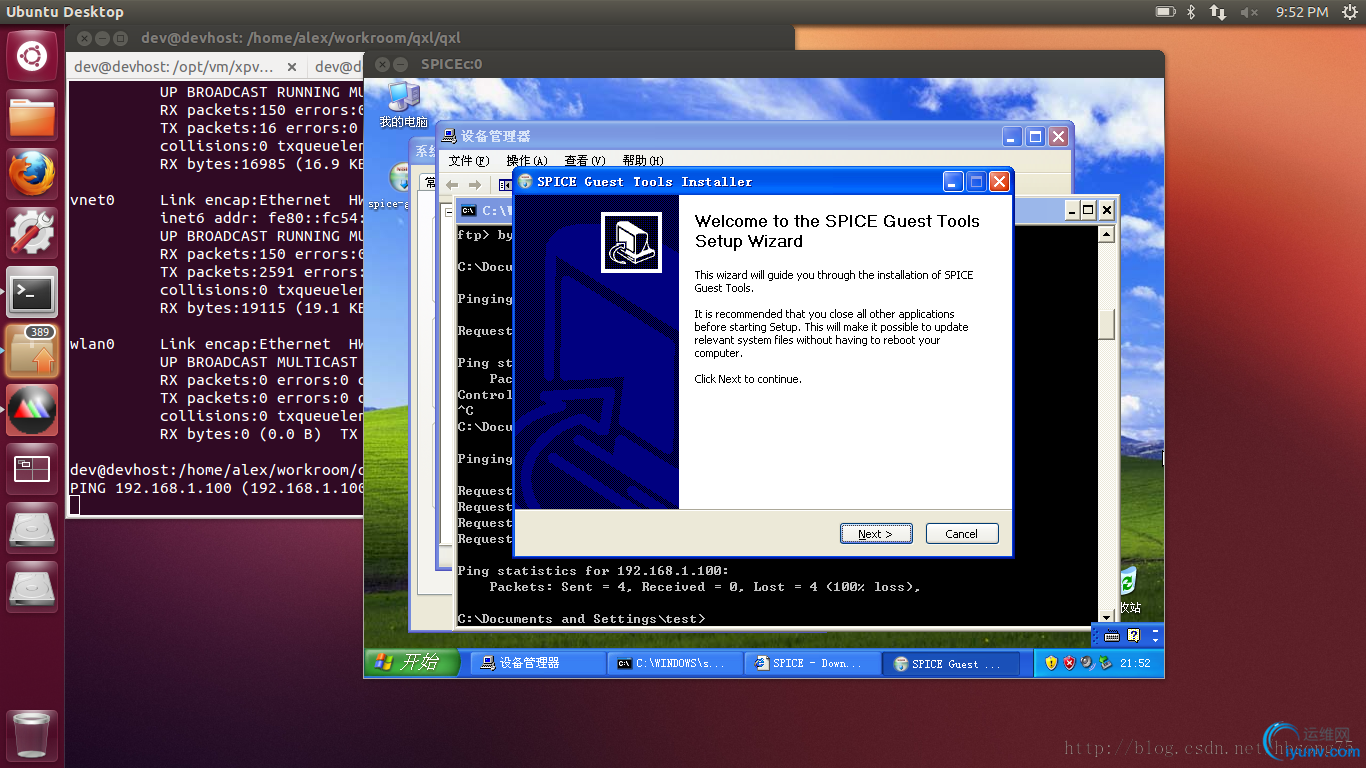The image size is (1366, 768).
Task: Close the Ubuntu terminal window
Action: tap(85, 38)
